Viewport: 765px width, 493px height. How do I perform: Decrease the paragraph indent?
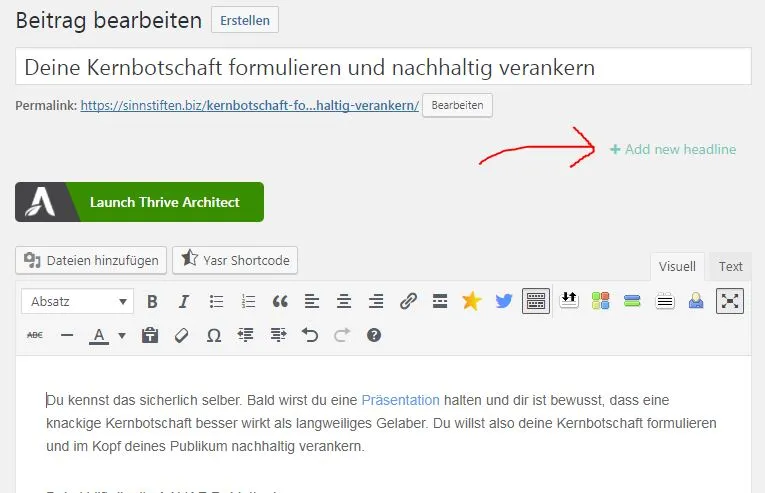point(245,335)
